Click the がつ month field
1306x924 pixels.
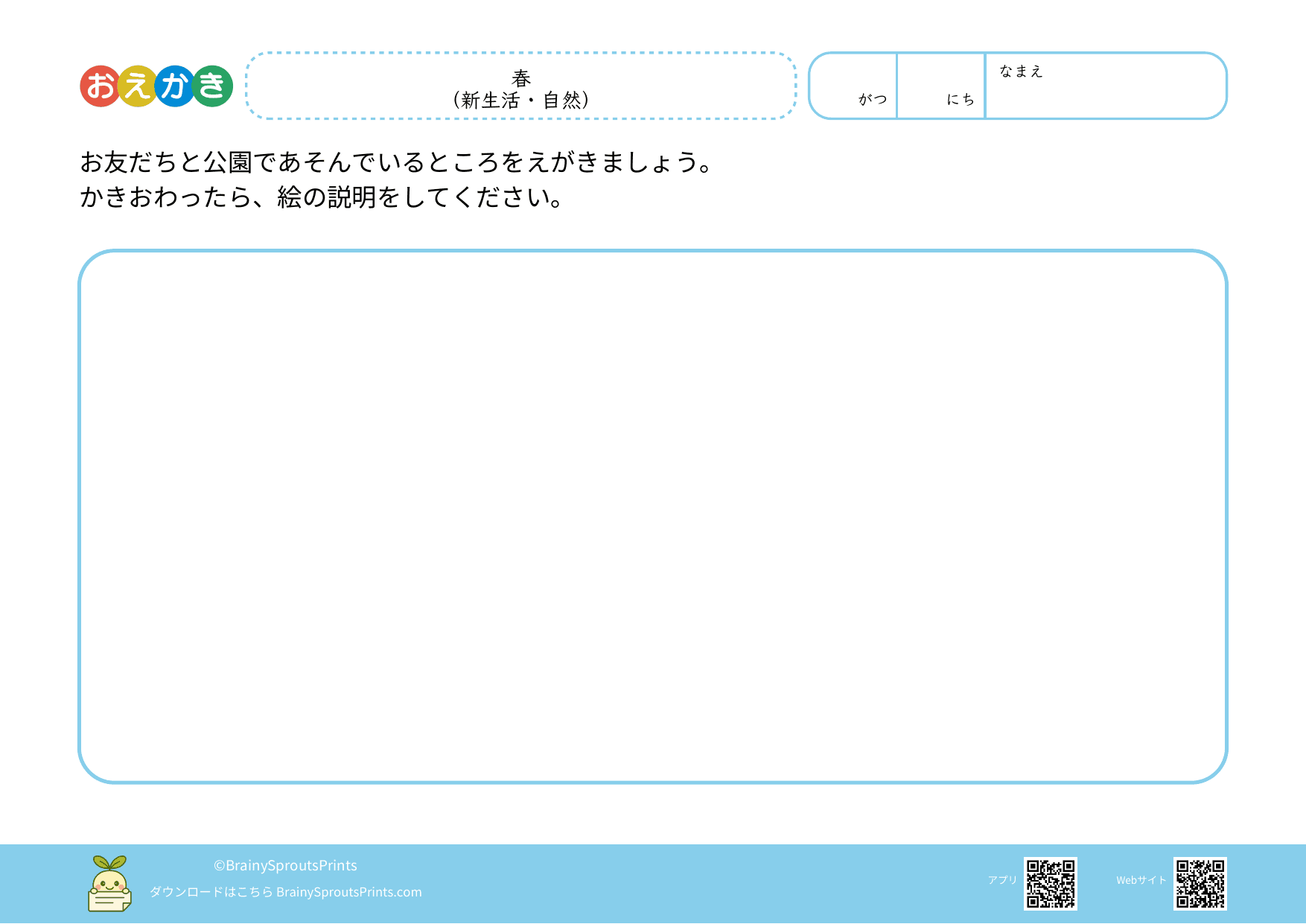click(853, 86)
